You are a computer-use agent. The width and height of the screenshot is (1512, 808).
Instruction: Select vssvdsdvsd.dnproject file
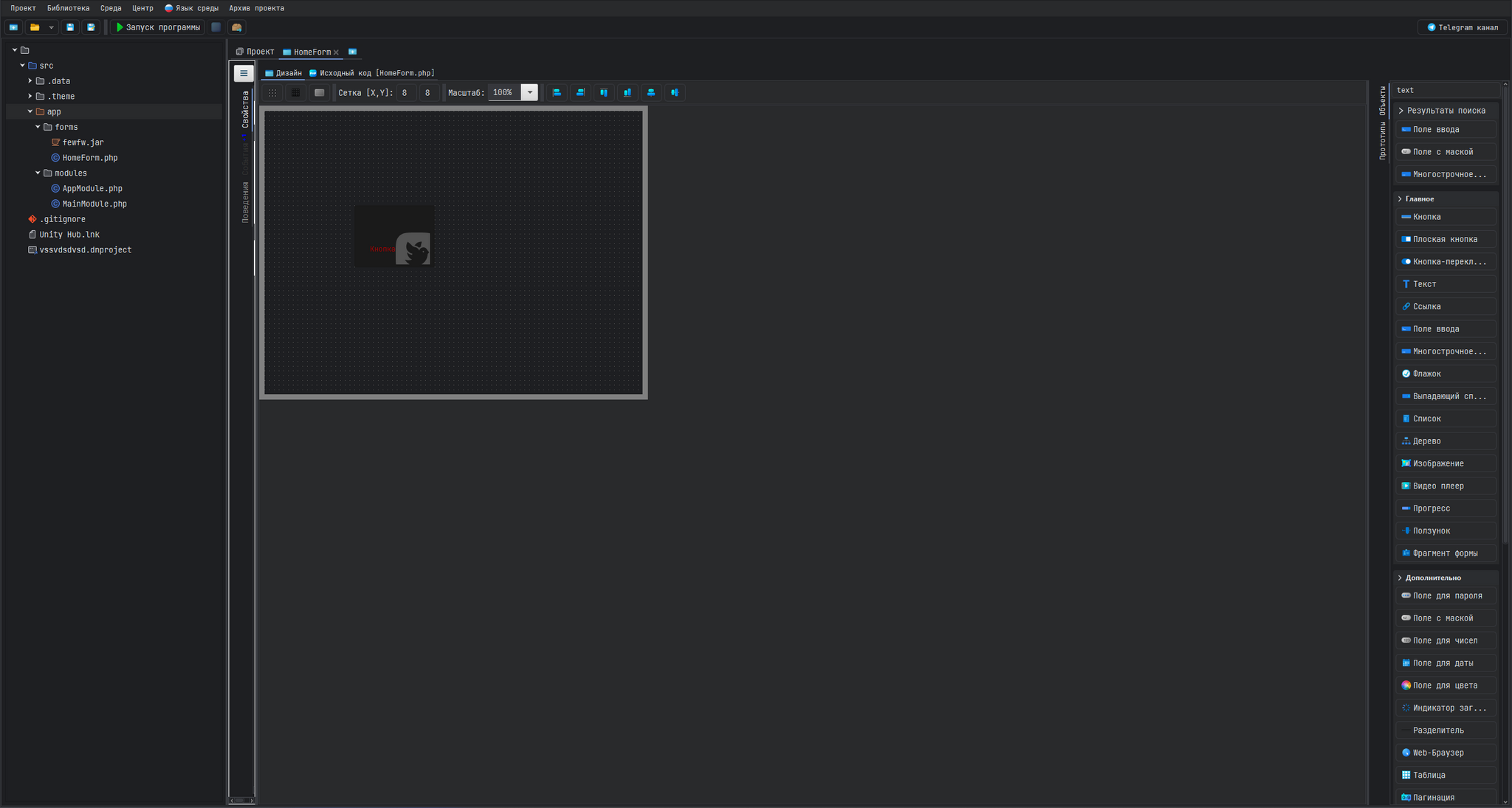(x=80, y=250)
